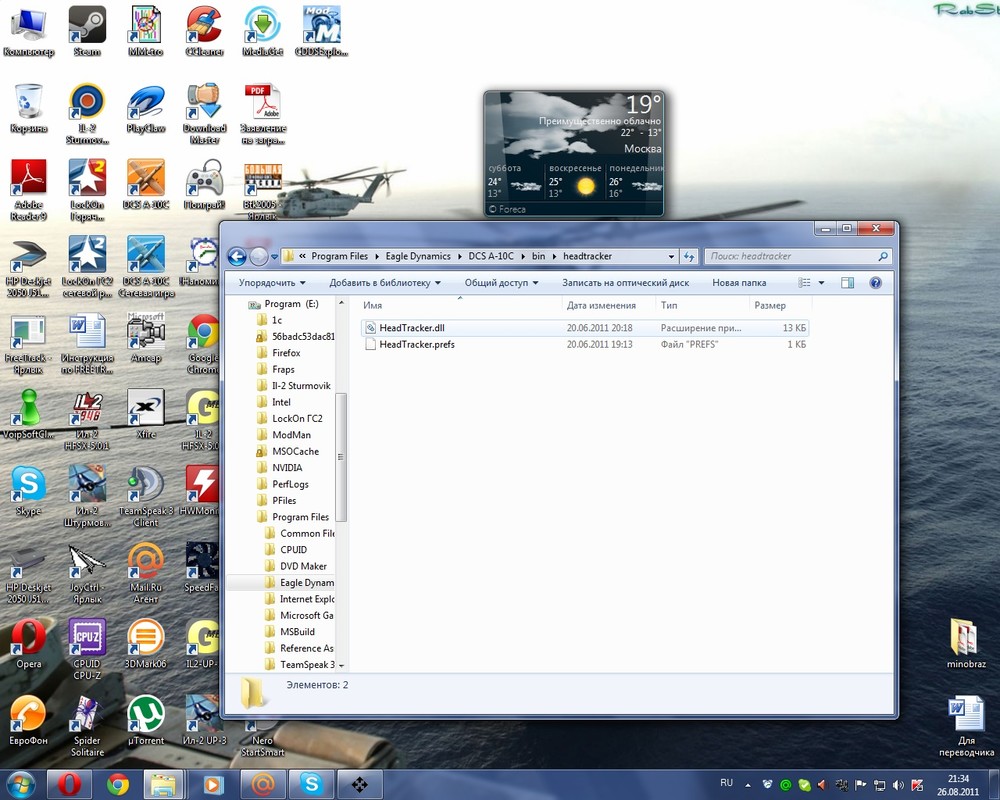Click the Поиск: headtracker search field
This screenshot has width=1000, height=800.
pyautogui.click(x=790, y=257)
